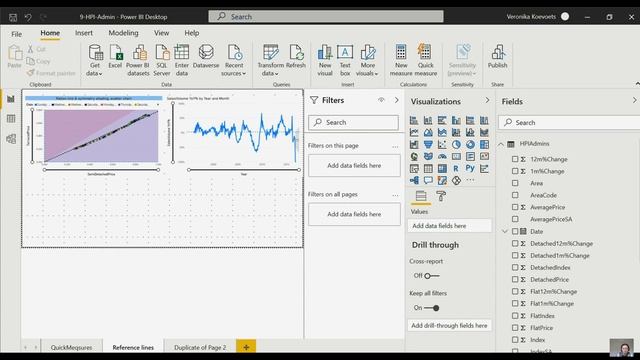The height and width of the screenshot is (360, 640).
Task: Check the Area field checkbox
Action: 515,183
